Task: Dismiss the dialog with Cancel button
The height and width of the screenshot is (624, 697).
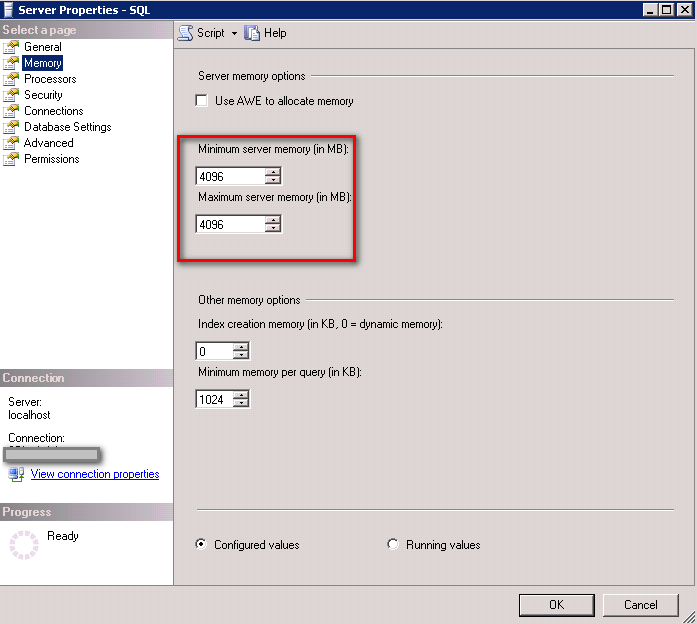Action: [641, 605]
